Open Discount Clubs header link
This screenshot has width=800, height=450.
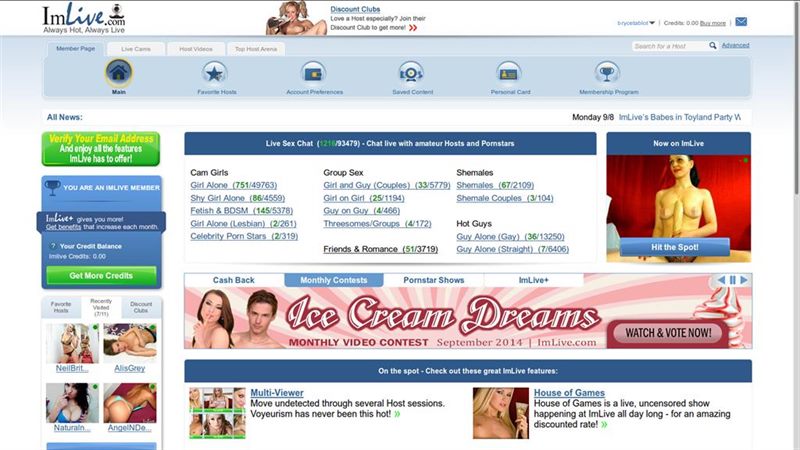point(355,9)
